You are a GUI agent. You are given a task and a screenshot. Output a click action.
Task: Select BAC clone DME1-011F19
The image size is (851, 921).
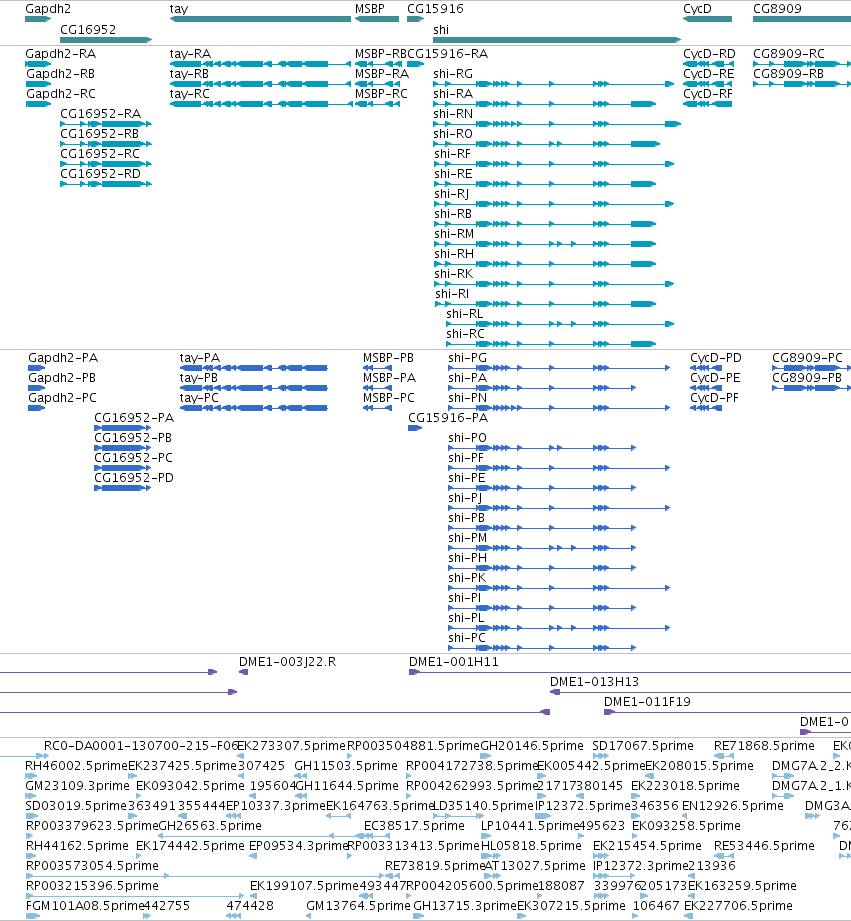click(x=647, y=702)
